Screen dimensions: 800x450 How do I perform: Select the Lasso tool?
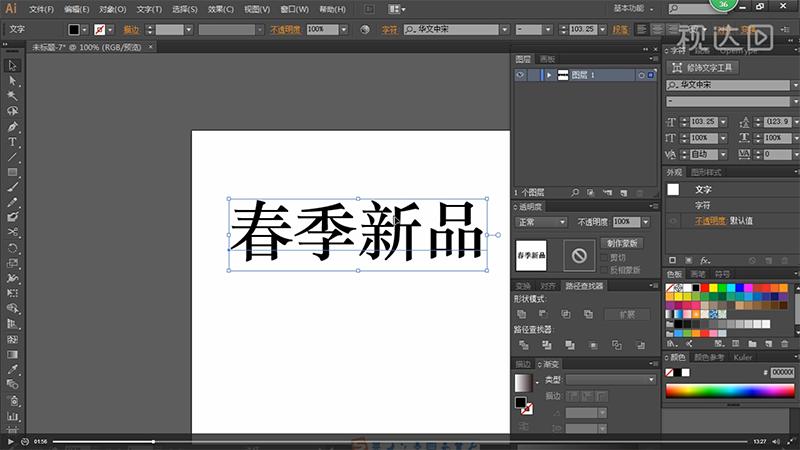pos(12,111)
